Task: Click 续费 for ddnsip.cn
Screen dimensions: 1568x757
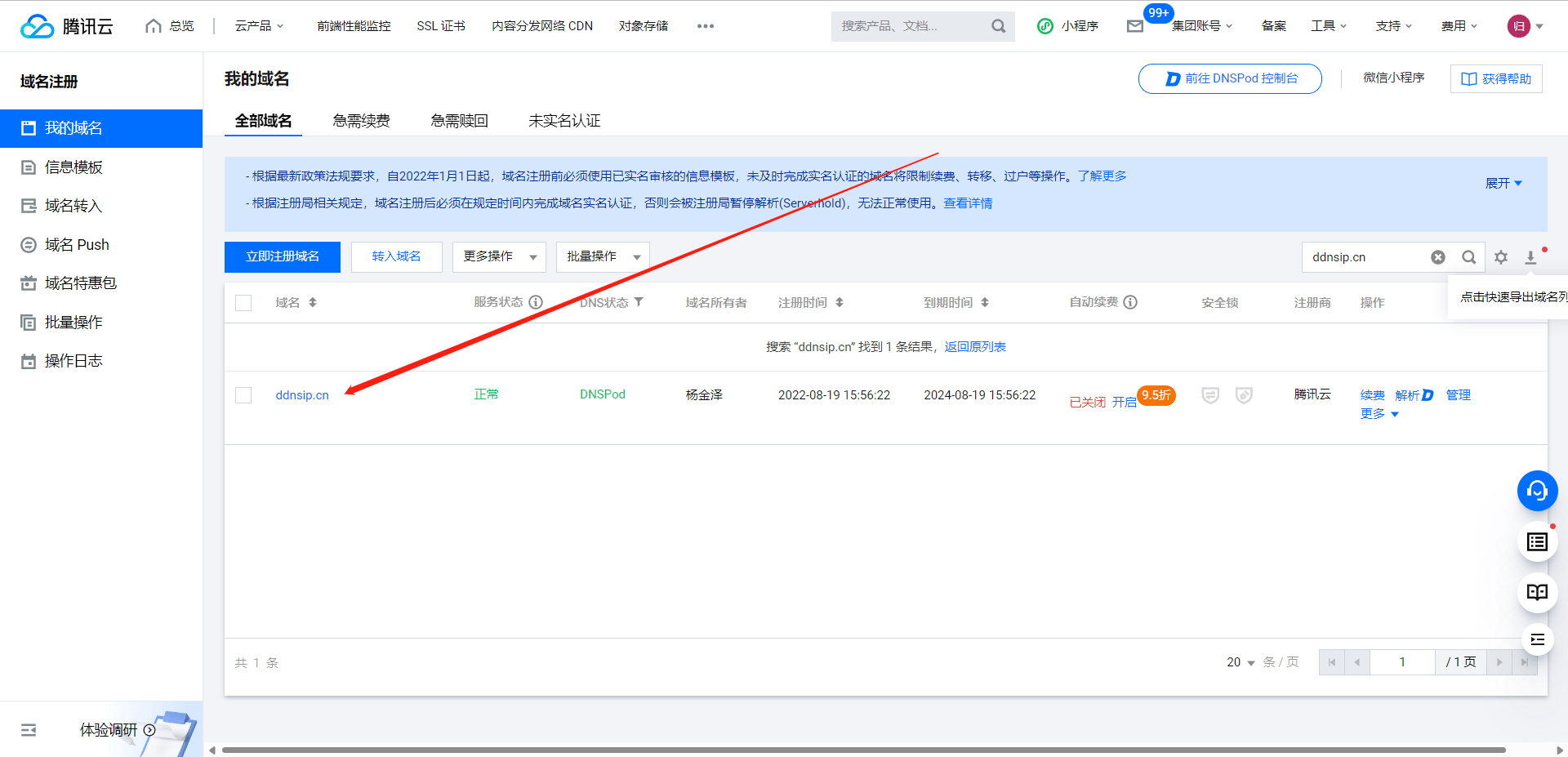Action: [1373, 395]
